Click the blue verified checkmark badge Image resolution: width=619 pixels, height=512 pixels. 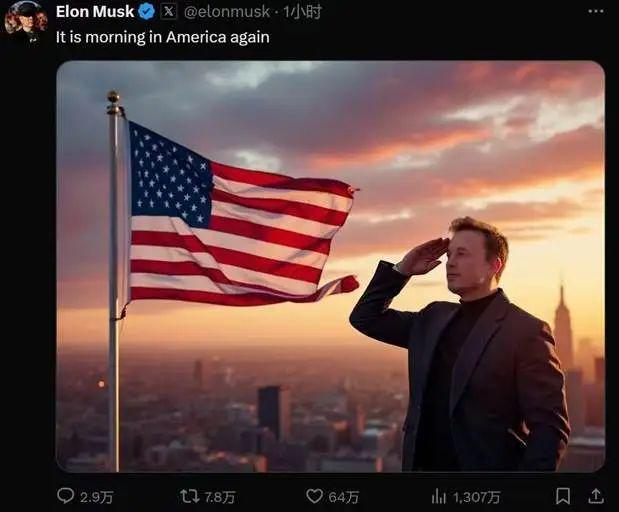pos(146,12)
